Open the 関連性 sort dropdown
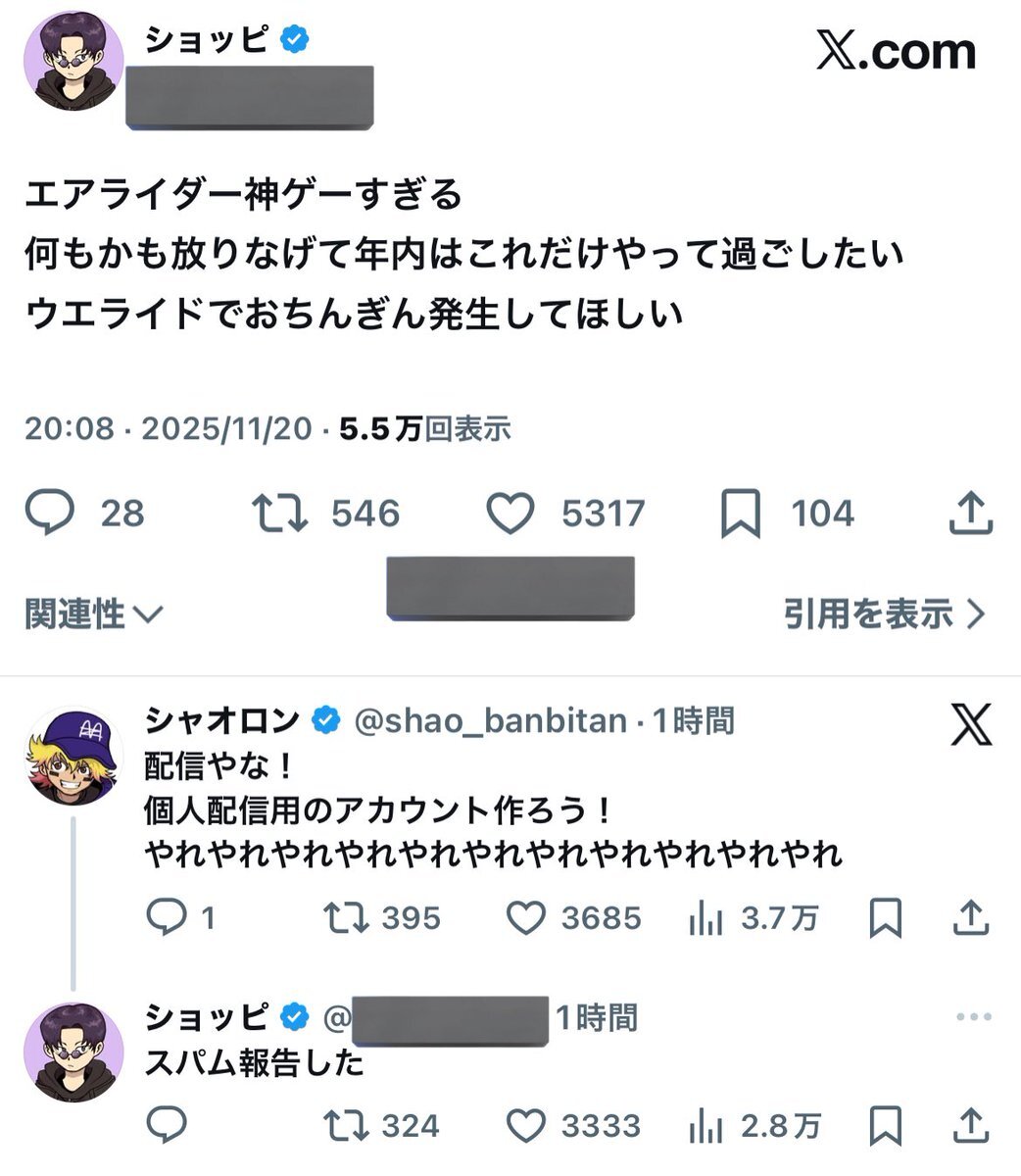 point(93,614)
